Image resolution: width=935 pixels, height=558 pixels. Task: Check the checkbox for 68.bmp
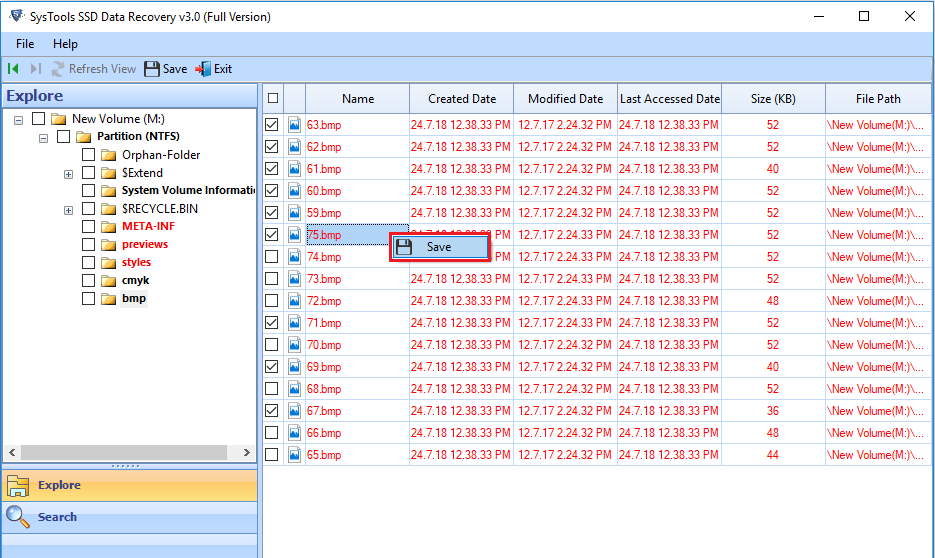click(x=272, y=389)
